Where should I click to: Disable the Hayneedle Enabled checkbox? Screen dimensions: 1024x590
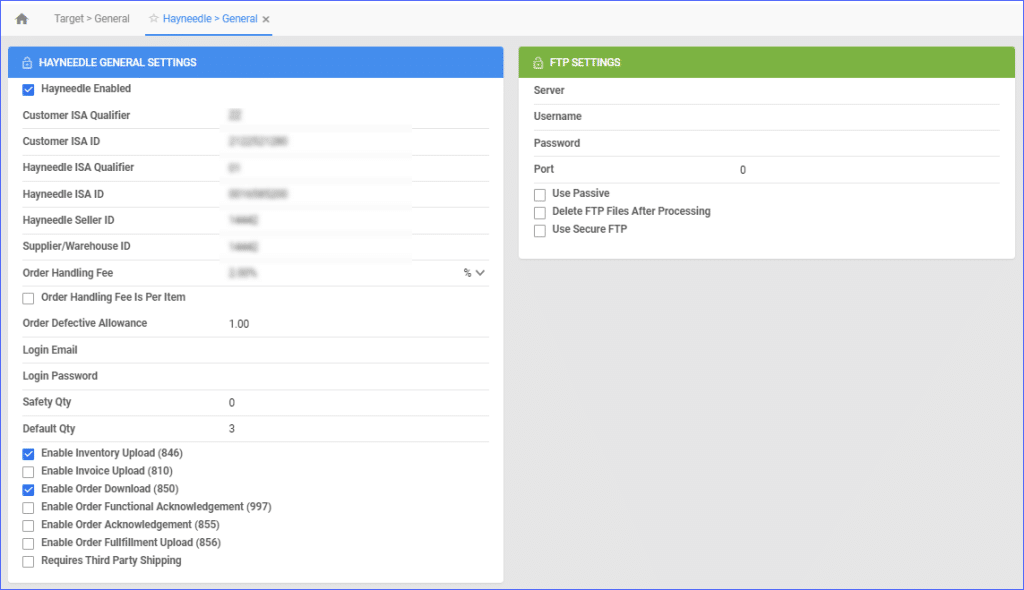pos(29,89)
